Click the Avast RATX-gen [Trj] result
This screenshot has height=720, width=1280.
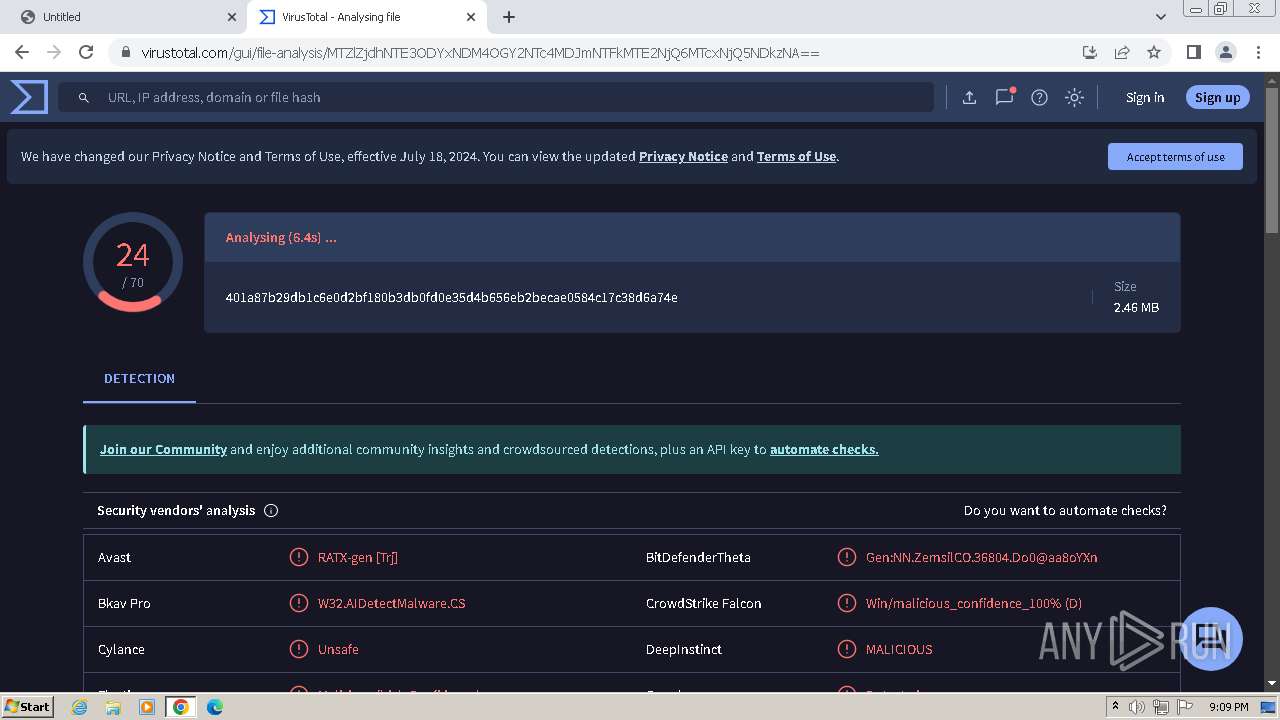pyautogui.click(x=358, y=557)
